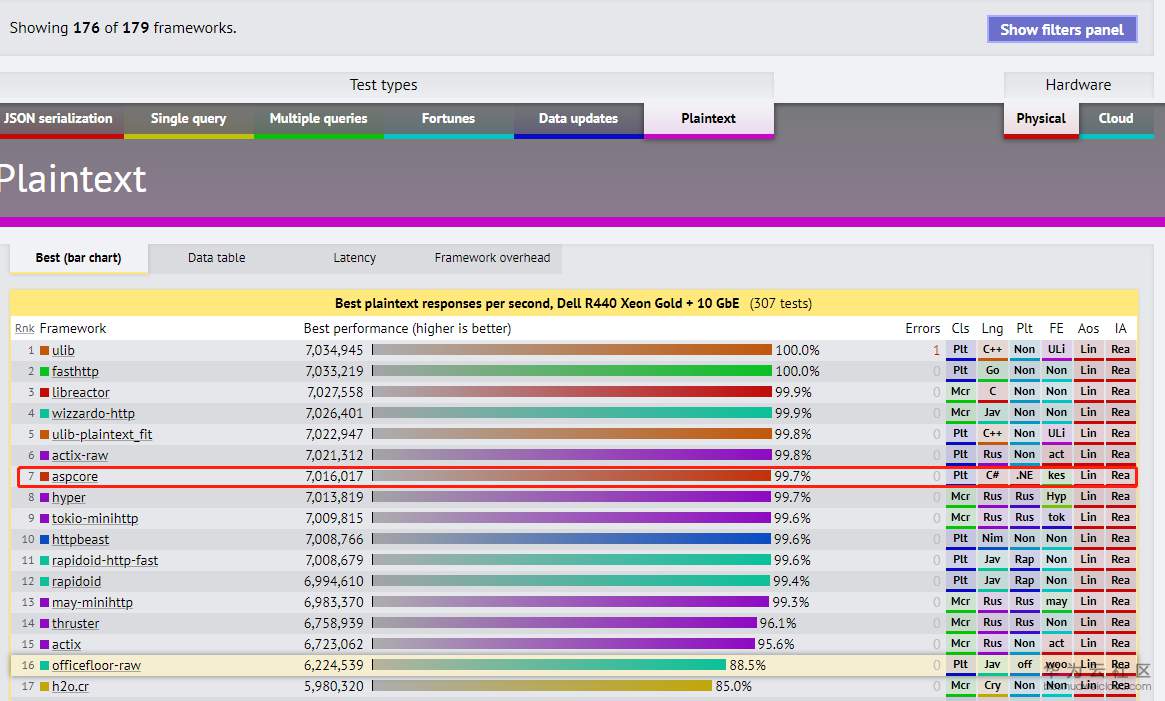Image resolution: width=1165 pixels, height=701 pixels.
Task: Select the Plaintext test tab
Action: click(x=709, y=119)
